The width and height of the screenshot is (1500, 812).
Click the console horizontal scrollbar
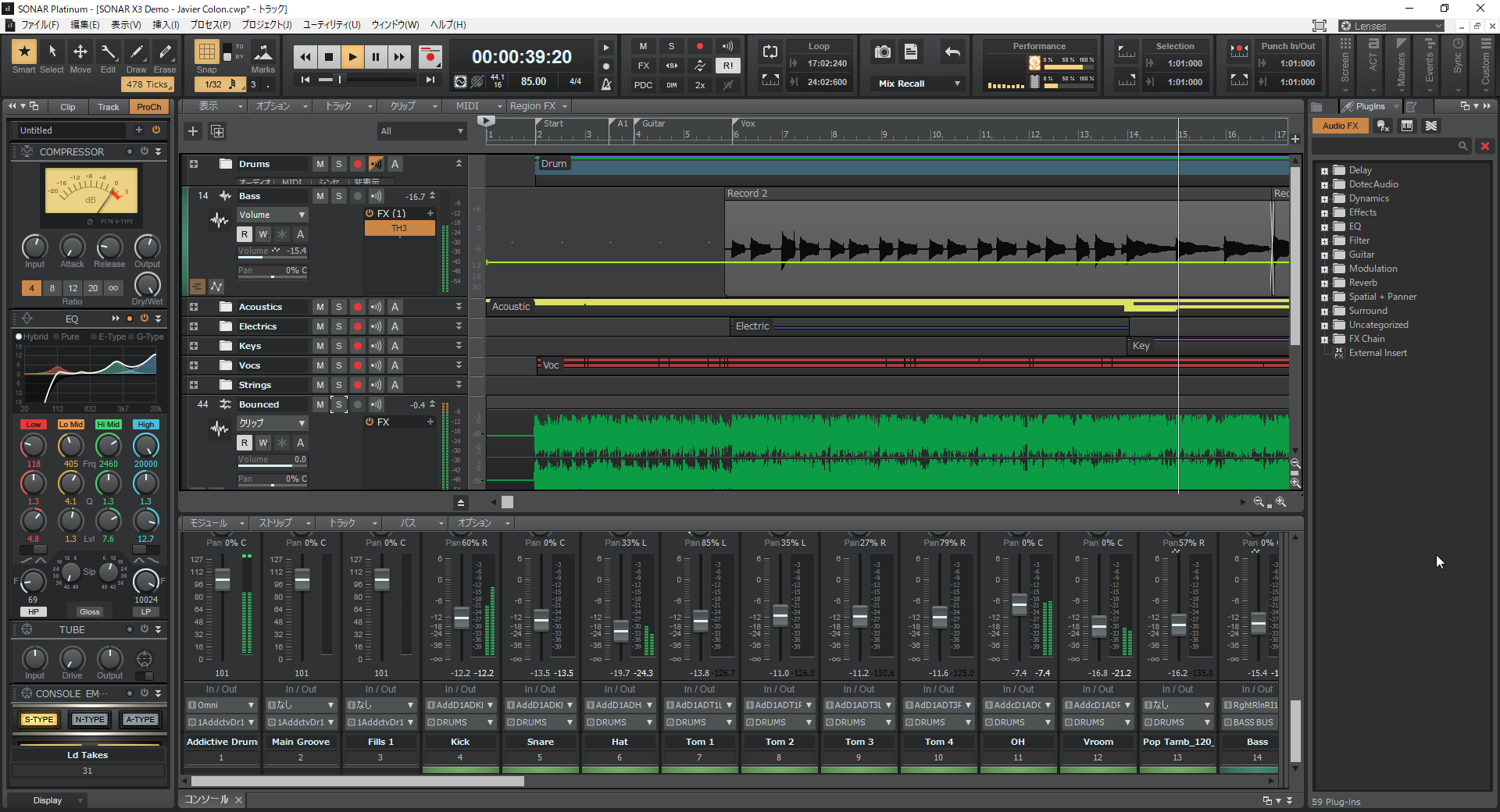click(x=357, y=781)
